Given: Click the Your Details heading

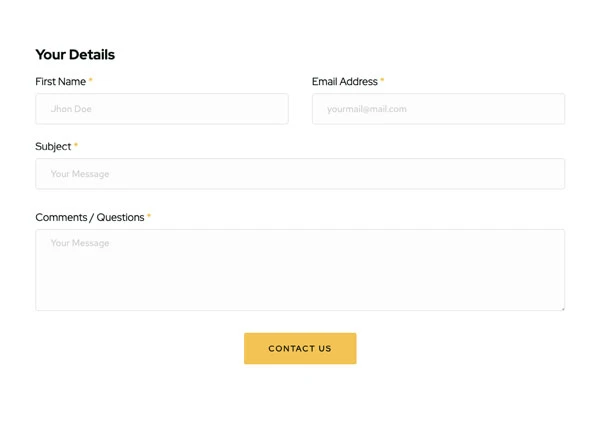Looking at the screenshot, I should [75, 54].
